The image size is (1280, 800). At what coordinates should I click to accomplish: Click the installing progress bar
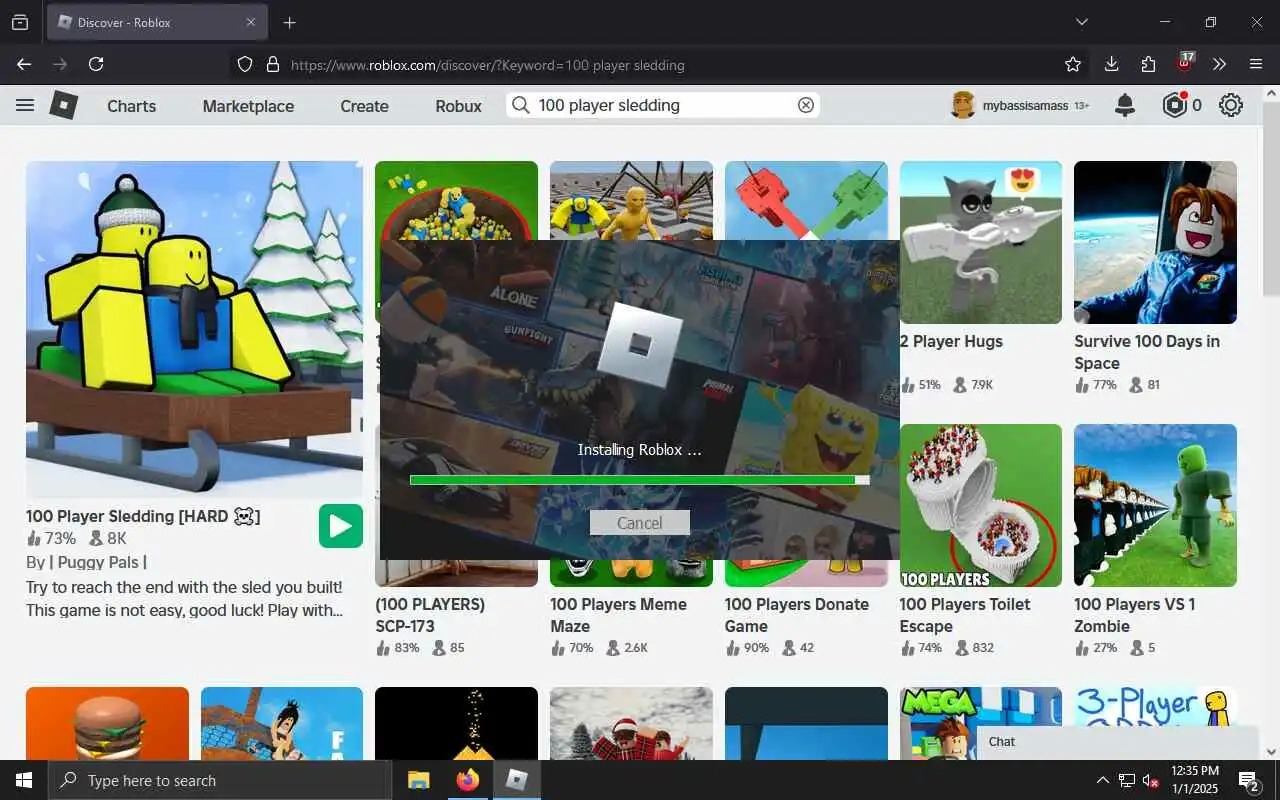pos(640,480)
